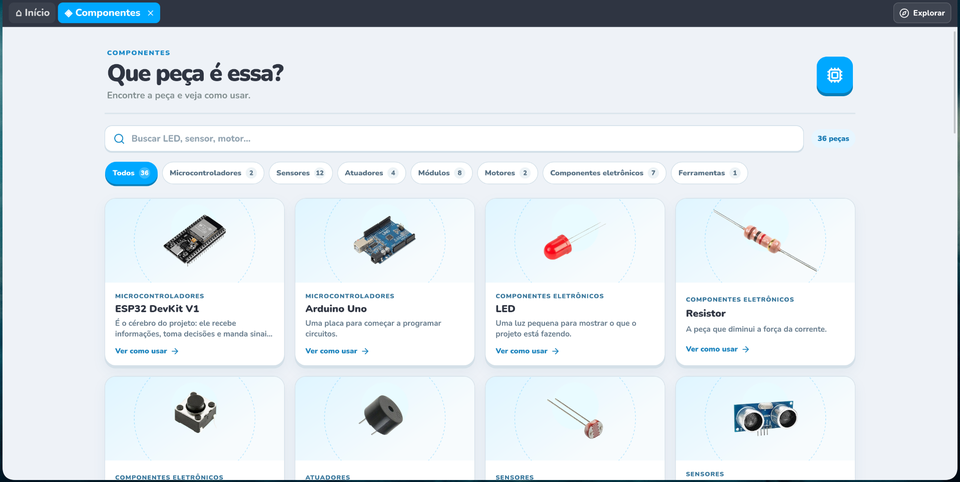960x482 pixels.
Task: Click the Resistor description text
Action: 756,329
